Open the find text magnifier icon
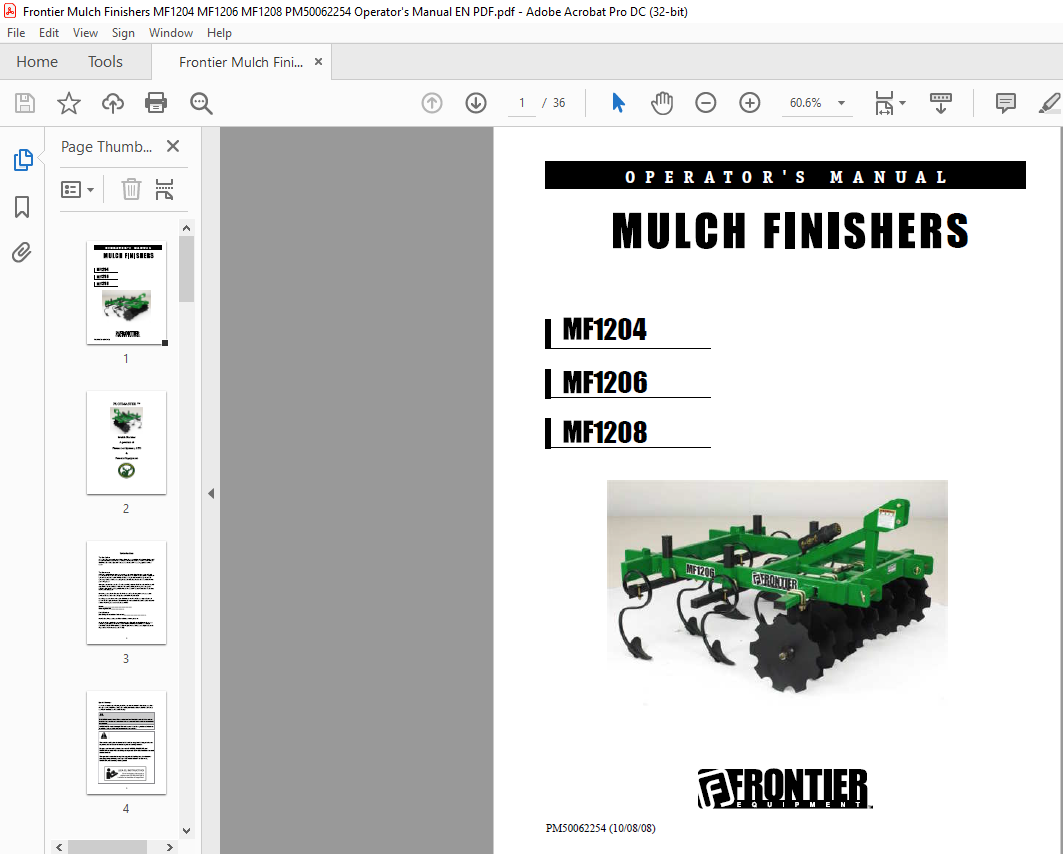Image resolution: width=1063 pixels, height=854 pixels. (201, 103)
